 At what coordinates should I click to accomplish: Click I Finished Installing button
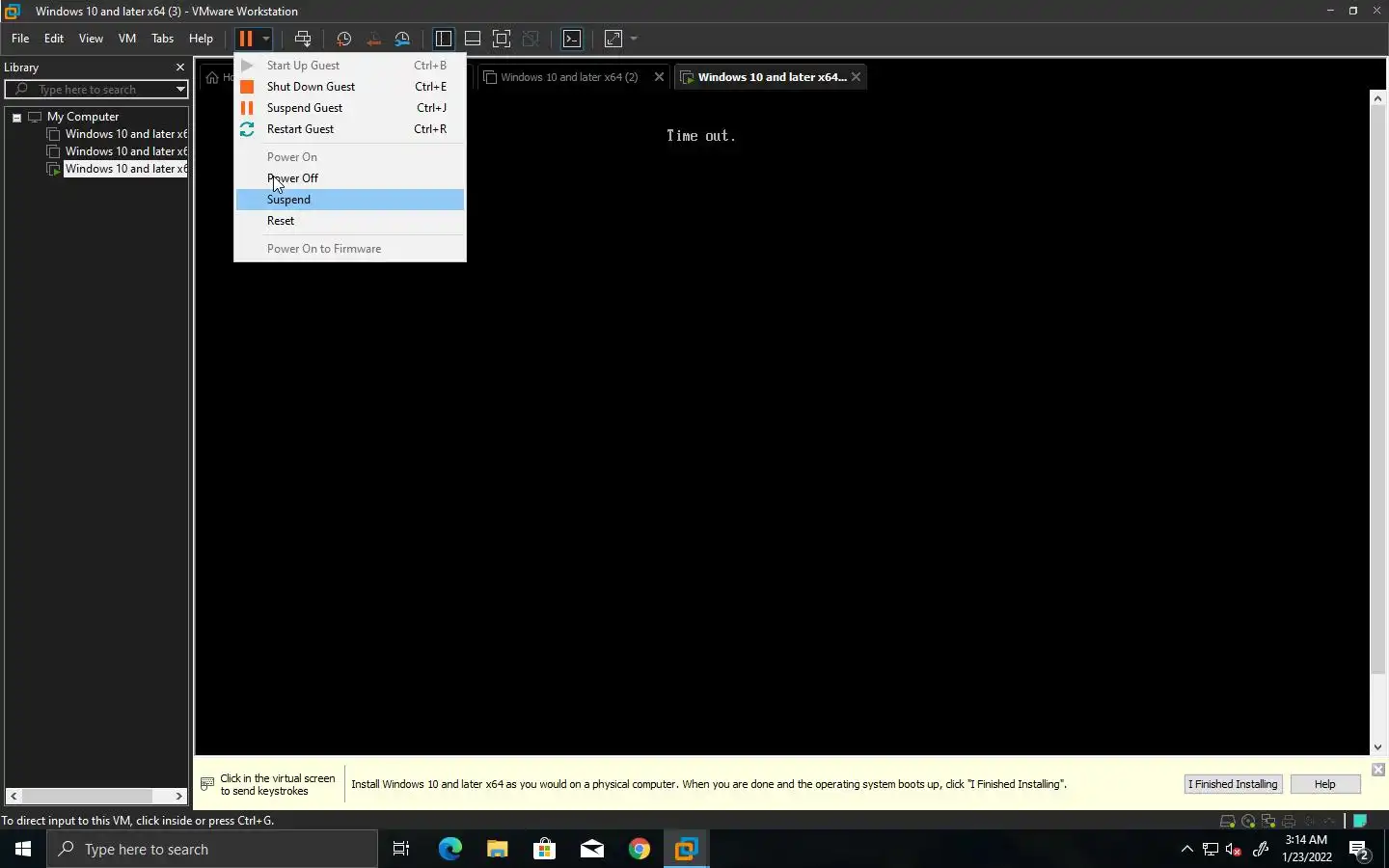tap(1233, 784)
